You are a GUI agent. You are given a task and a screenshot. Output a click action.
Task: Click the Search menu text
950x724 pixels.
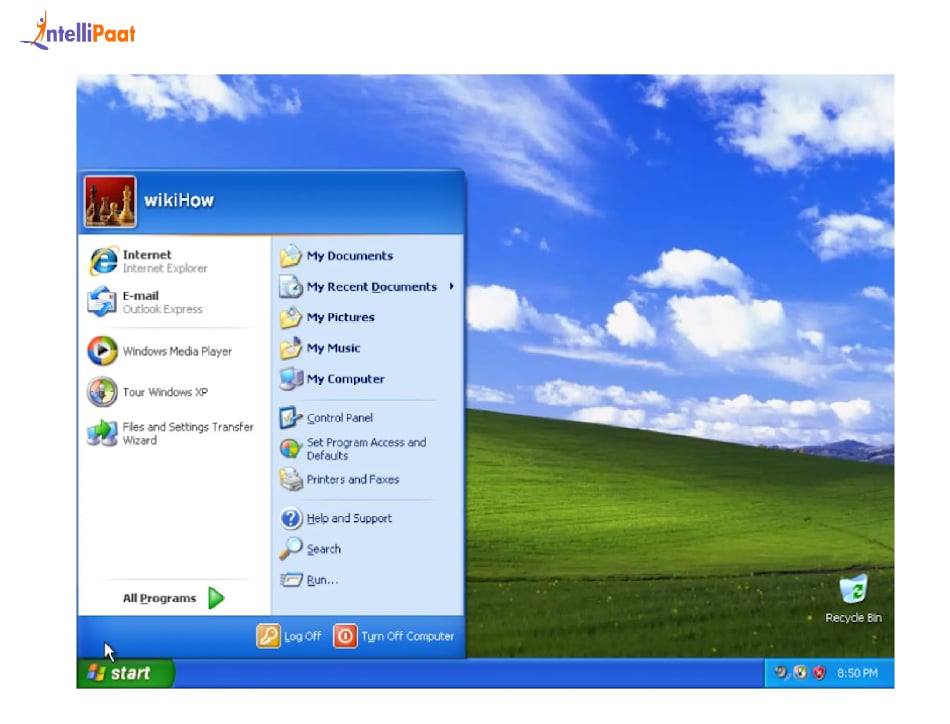click(x=324, y=549)
